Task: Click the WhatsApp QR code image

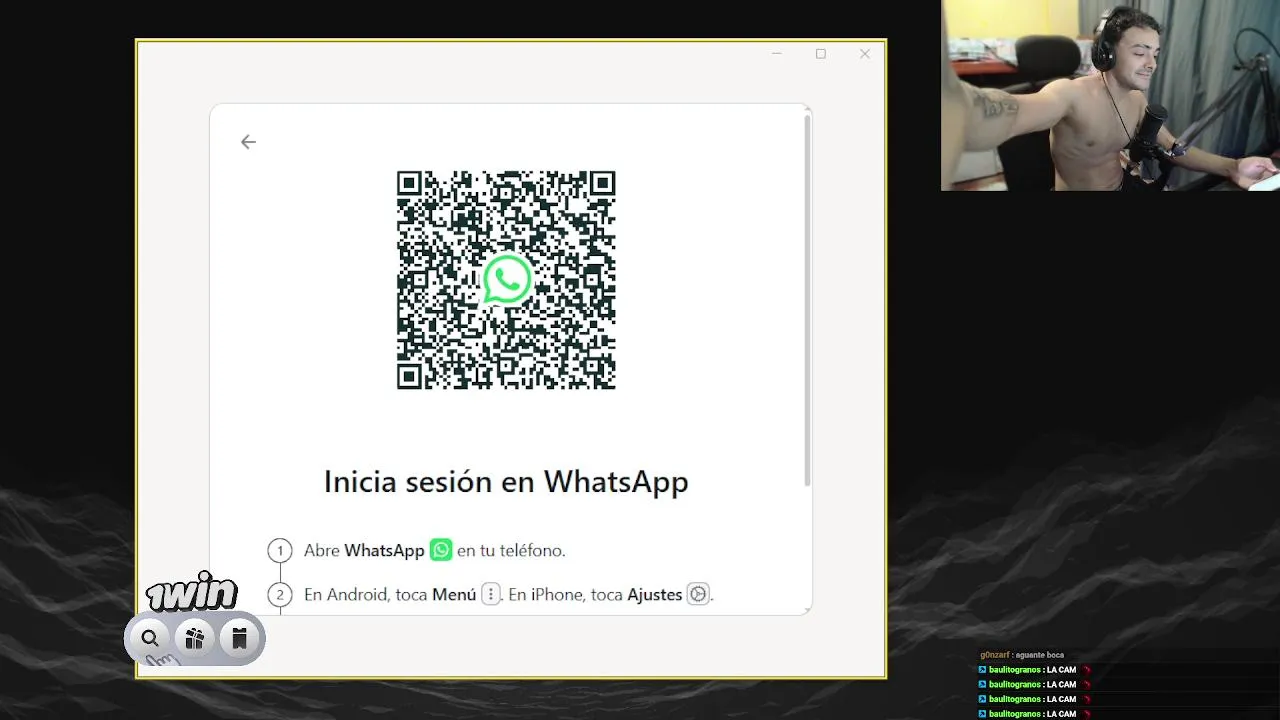Action: [506, 279]
